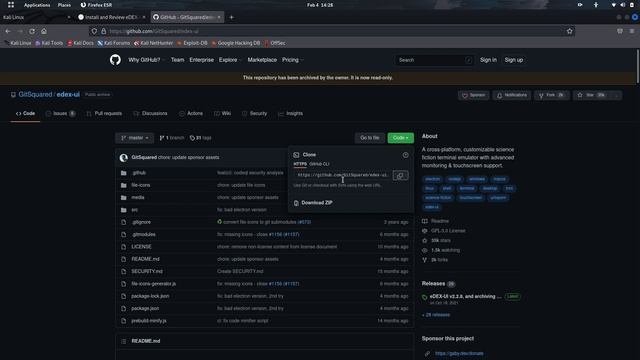Switch to the Pull requests tab
This screenshot has width=640, height=360.
tap(104, 113)
